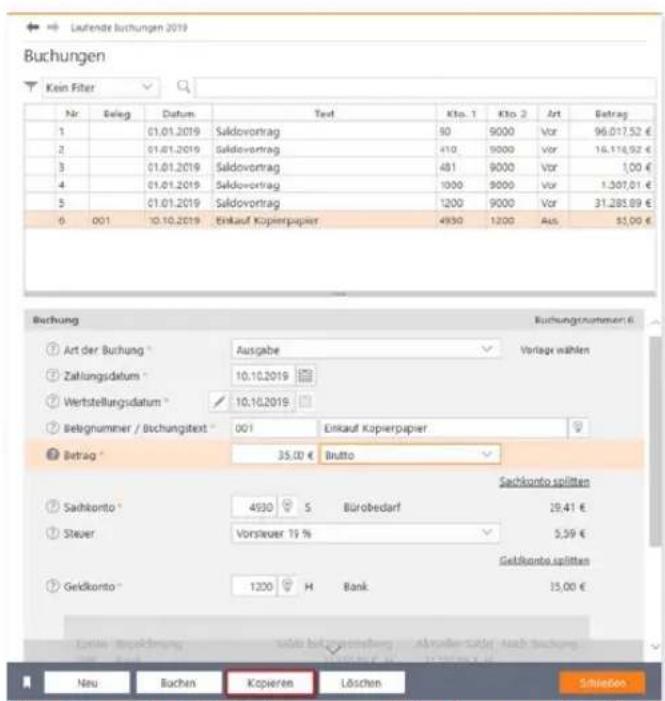Click the forward arrow navigation icon
This screenshot has width=665, height=701.
pyautogui.click(x=53, y=27)
